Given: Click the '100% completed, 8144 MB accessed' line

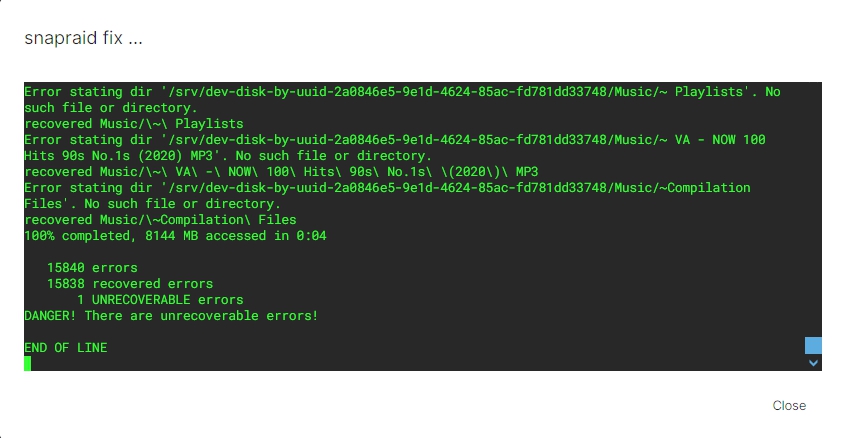Looking at the screenshot, I should [175, 236].
